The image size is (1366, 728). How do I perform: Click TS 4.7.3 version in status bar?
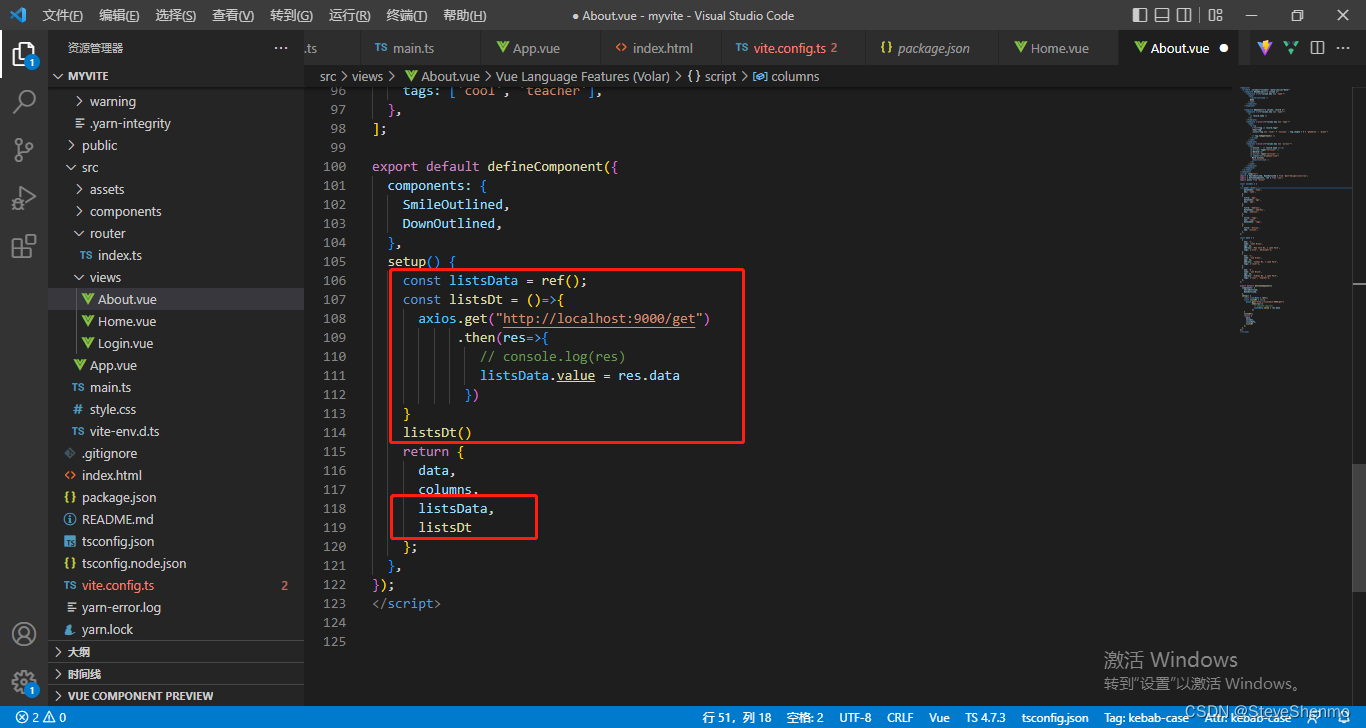[986, 717]
